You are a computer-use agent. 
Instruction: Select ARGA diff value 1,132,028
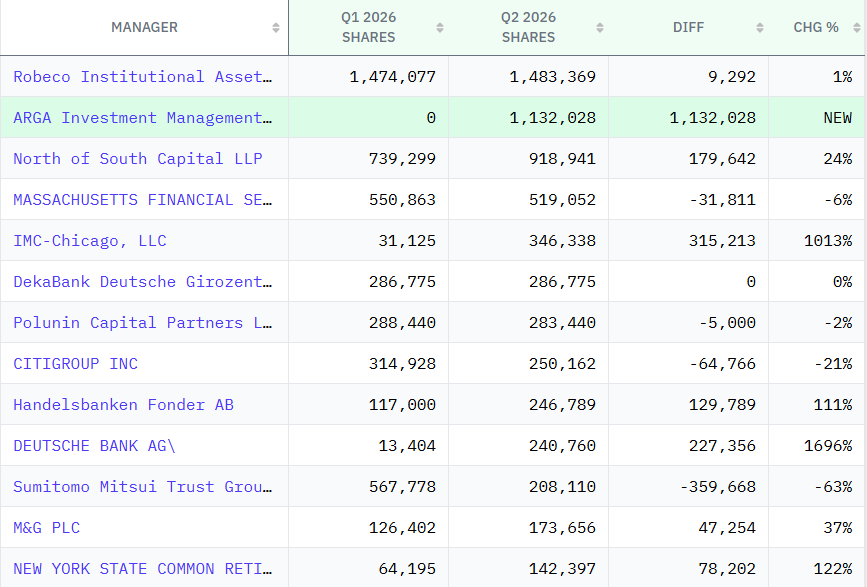712,118
